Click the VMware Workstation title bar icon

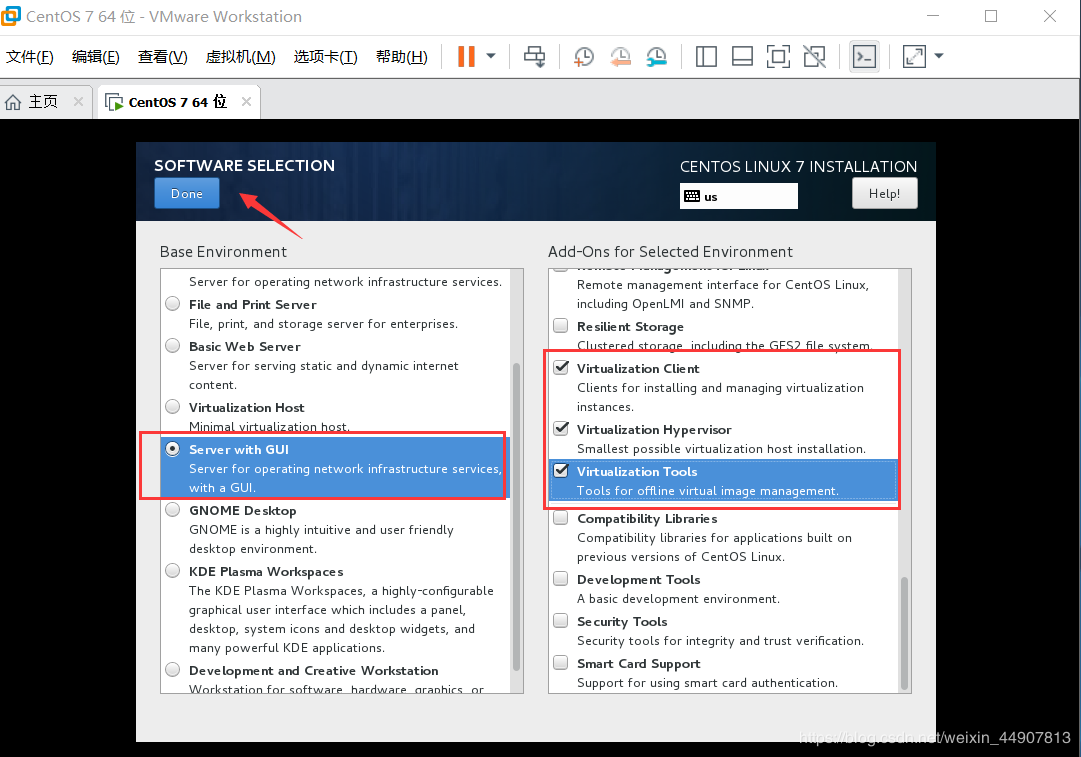[x=10, y=16]
